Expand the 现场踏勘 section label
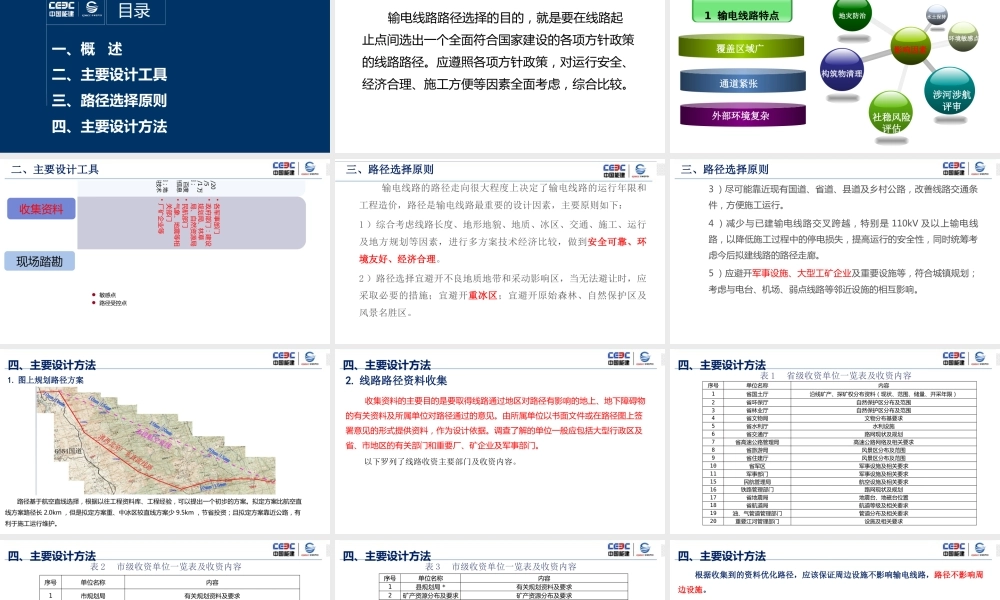Screen dimensions: 1000x600 click(41, 260)
